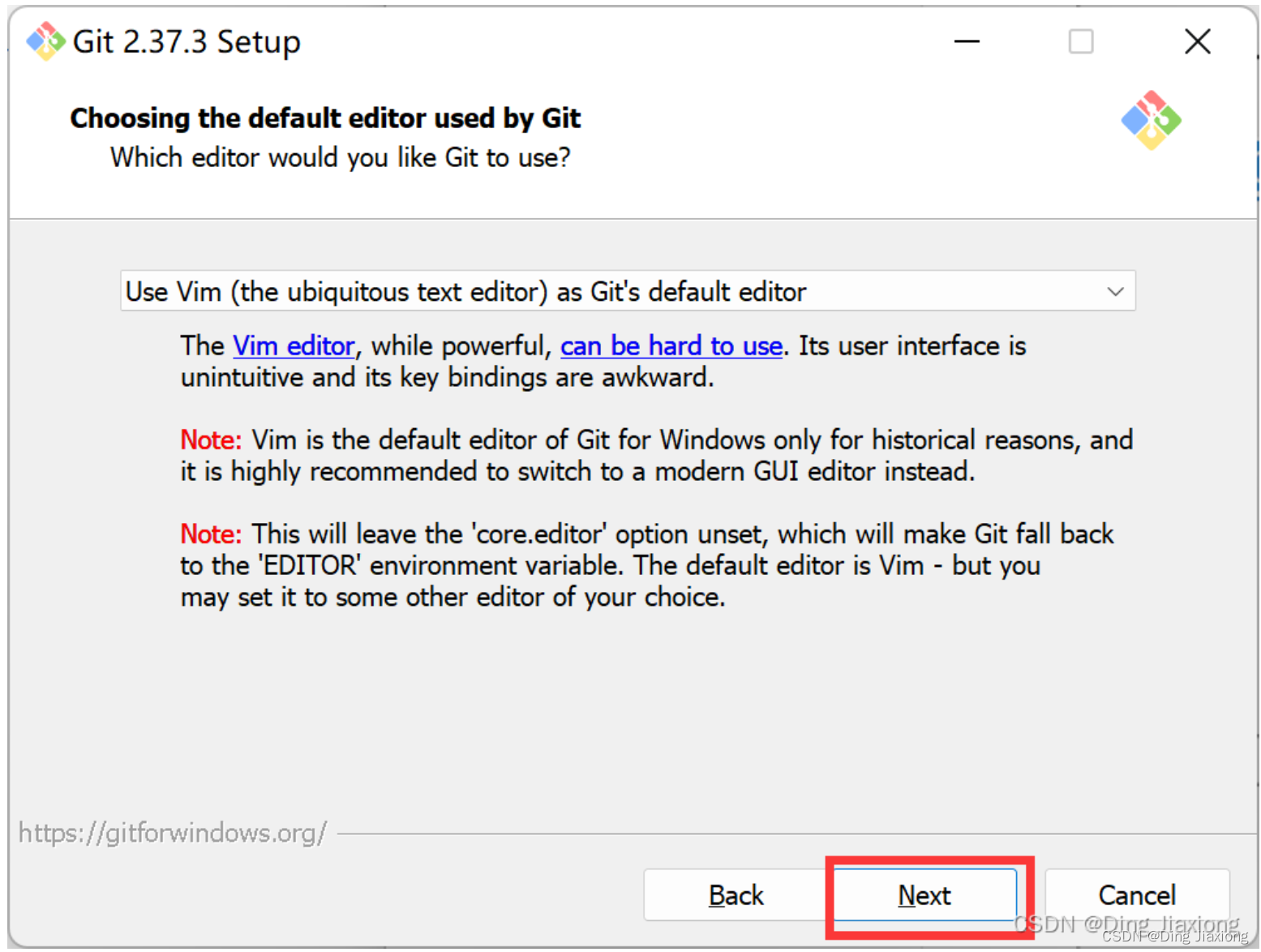This screenshot has height=952, width=1261.
Task: Click the Next button to continue
Action: (924, 895)
